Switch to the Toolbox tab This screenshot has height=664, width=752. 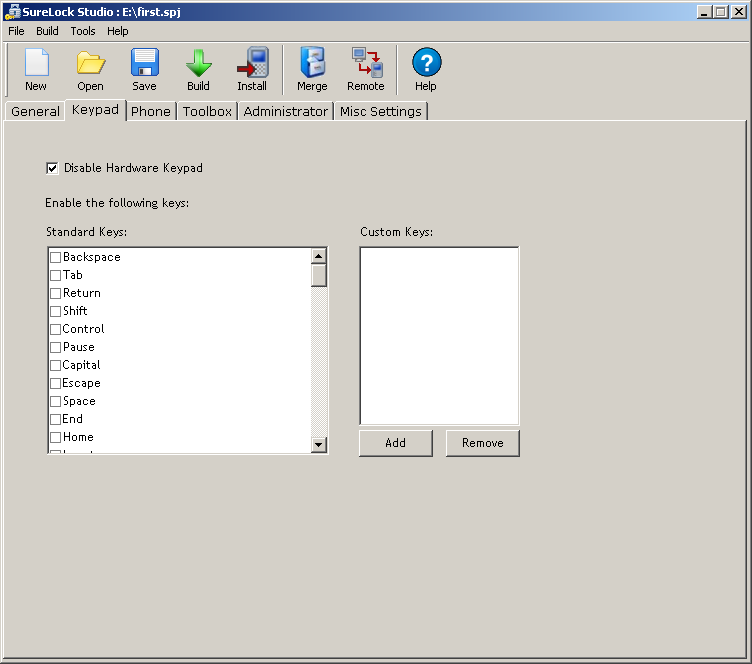(x=207, y=111)
